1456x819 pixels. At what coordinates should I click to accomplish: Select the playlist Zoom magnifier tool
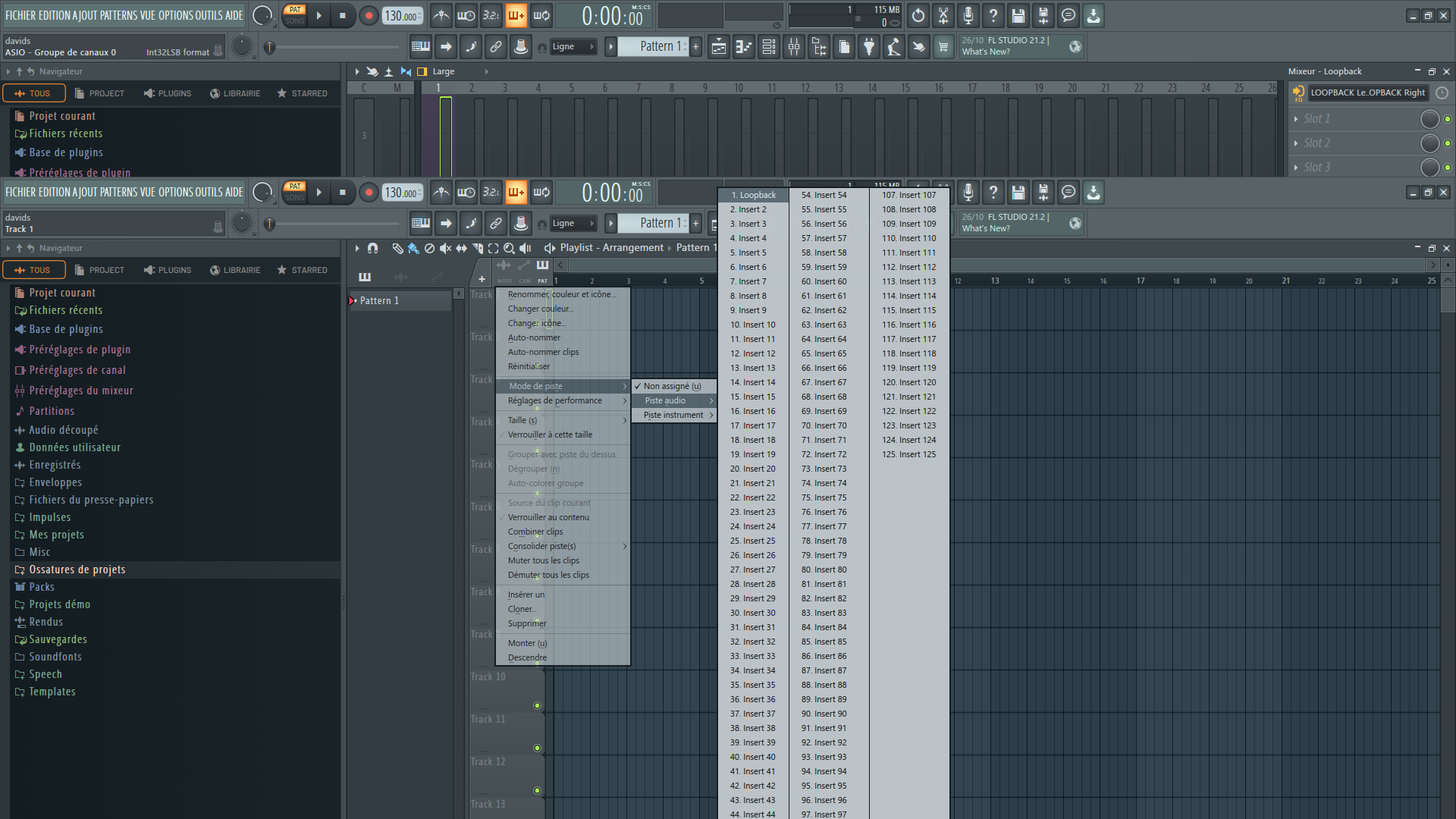tap(509, 248)
